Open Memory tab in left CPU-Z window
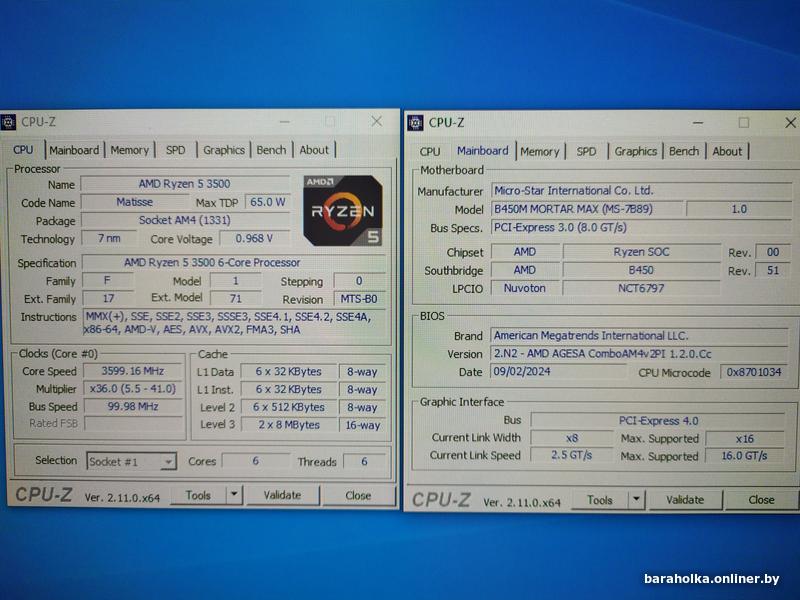Image resolution: width=800 pixels, height=600 pixels. point(130,150)
